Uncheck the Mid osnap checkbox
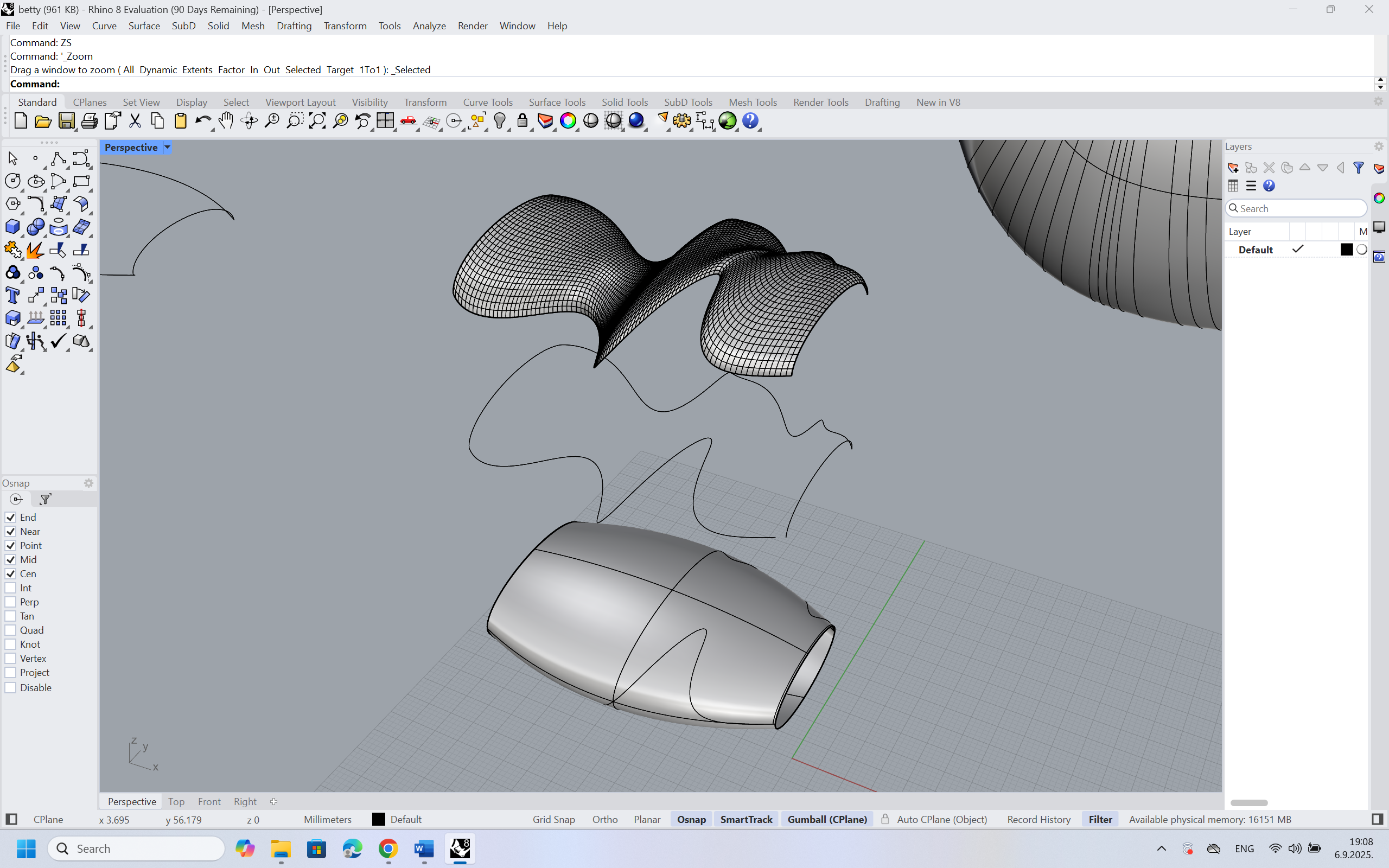Screen dimensions: 1389x868 [x=10, y=560]
